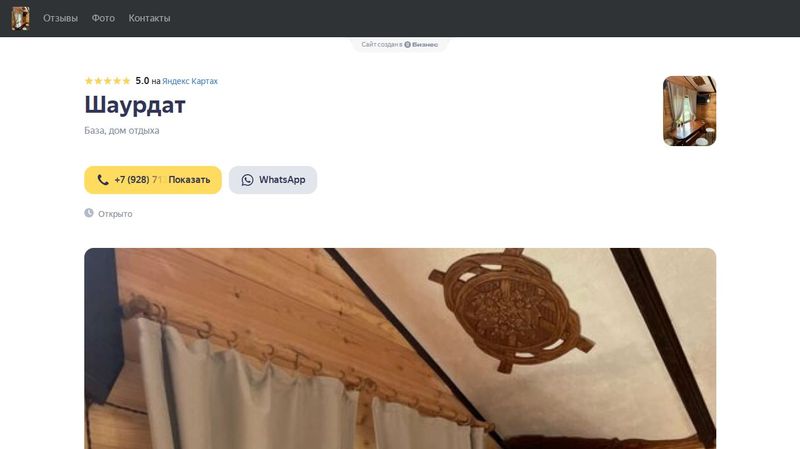The width and height of the screenshot is (800, 449).
Task: Click the Открыто working hours status
Action: click(115, 214)
